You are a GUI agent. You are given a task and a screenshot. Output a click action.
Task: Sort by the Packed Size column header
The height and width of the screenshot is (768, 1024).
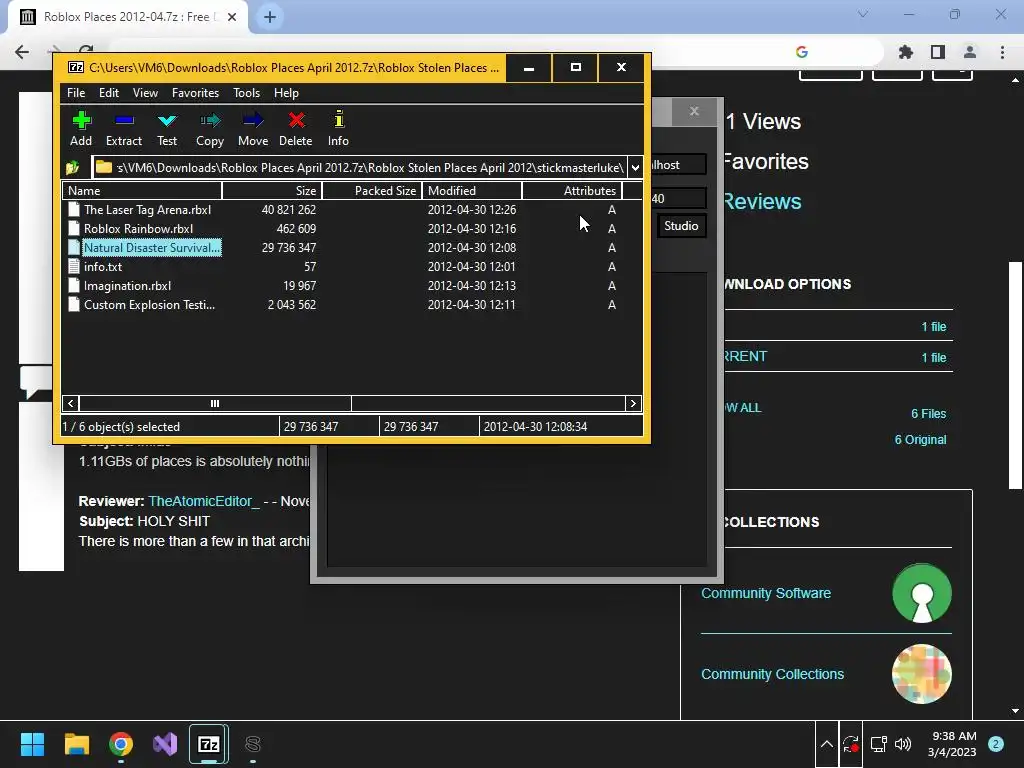pos(372,191)
